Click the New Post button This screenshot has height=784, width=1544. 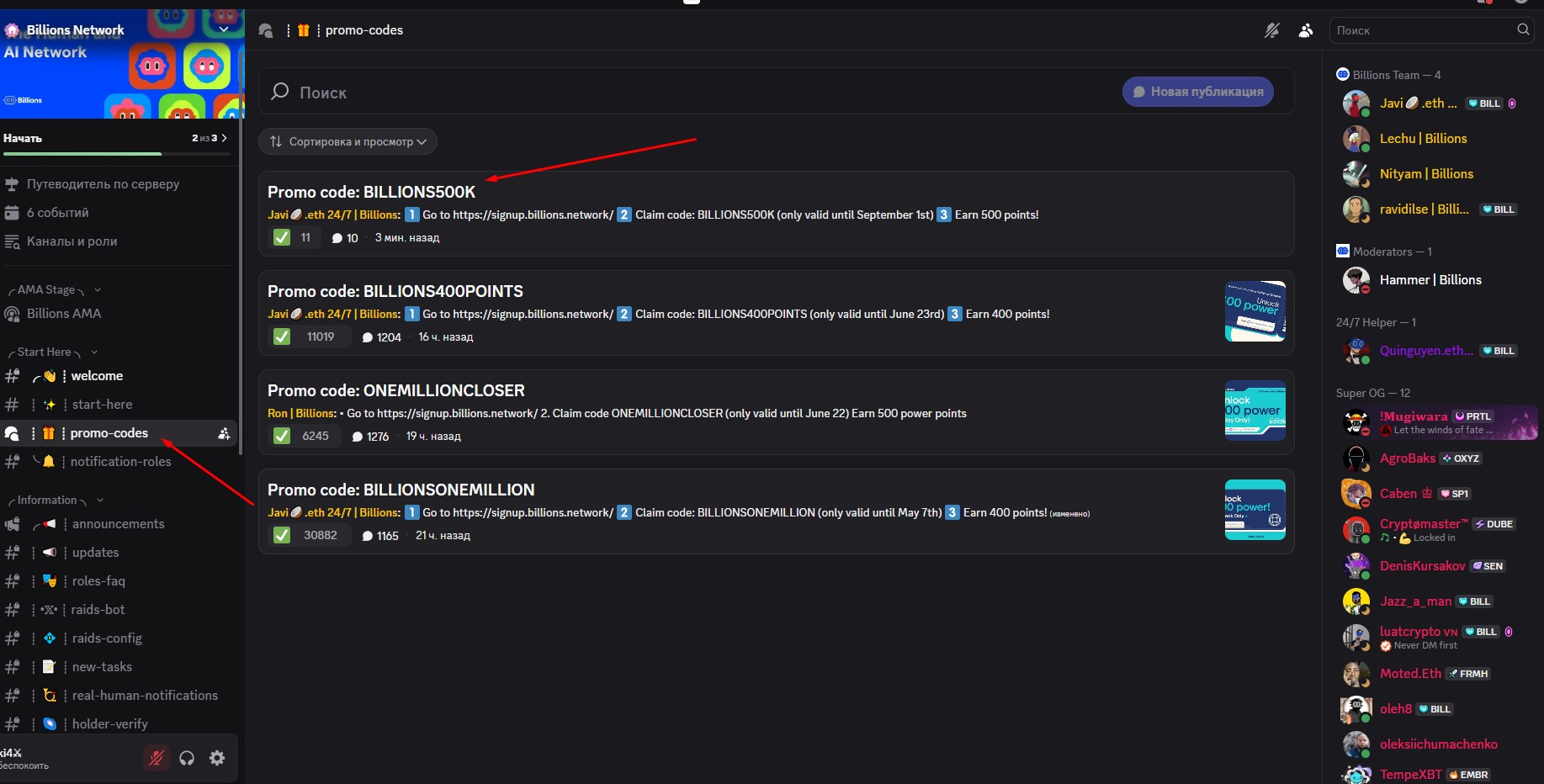point(1197,92)
